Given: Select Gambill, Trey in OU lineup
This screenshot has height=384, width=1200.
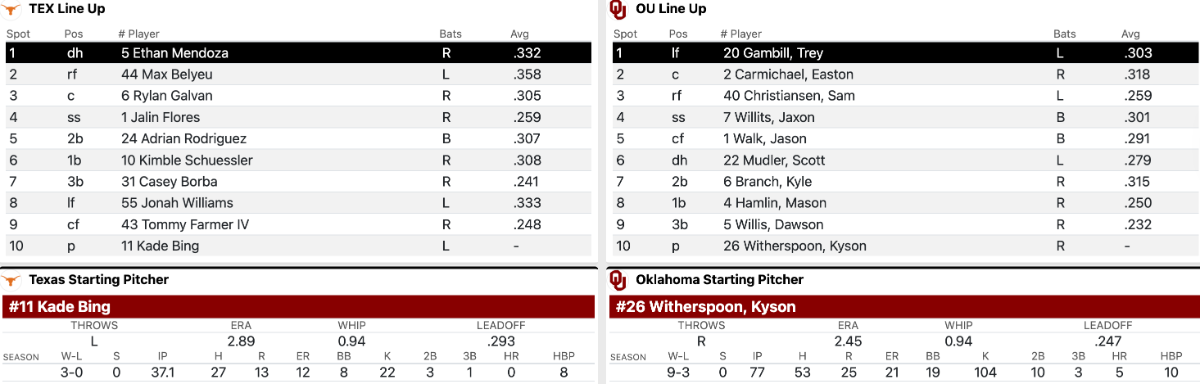Looking at the screenshot, I should 905,52.
